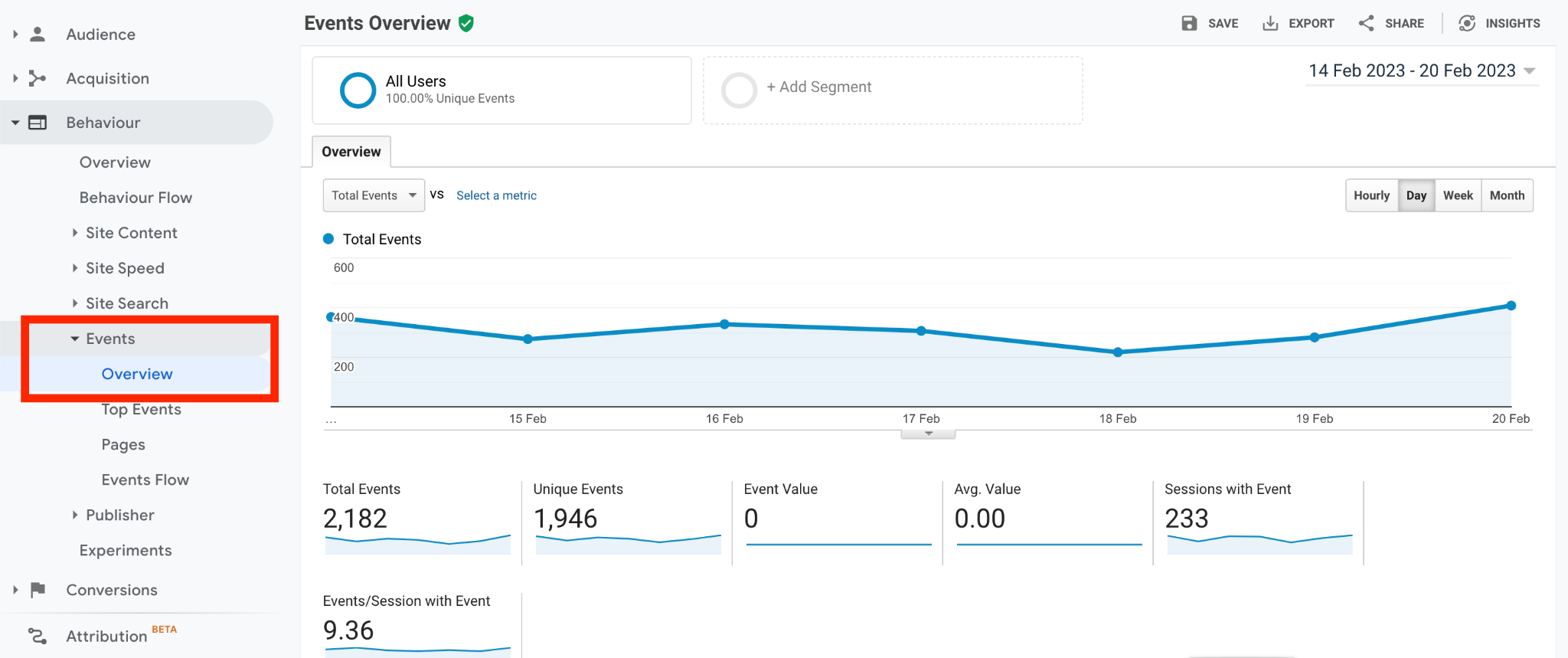This screenshot has height=658, width=1568.
Task: Open Top Events in sidebar
Action: 142,409
